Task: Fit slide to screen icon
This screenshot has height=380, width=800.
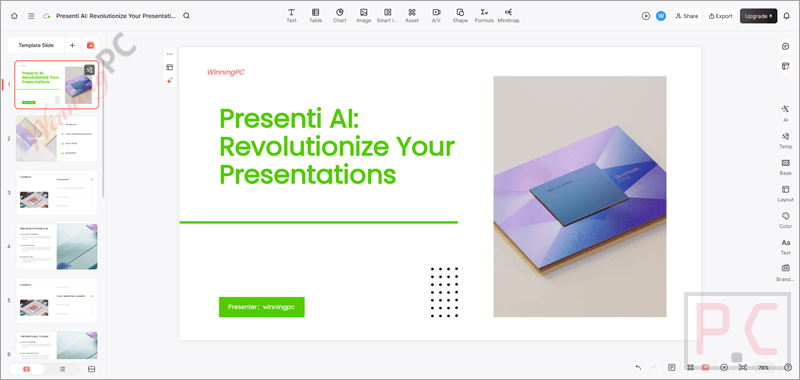Action: click(x=743, y=367)
